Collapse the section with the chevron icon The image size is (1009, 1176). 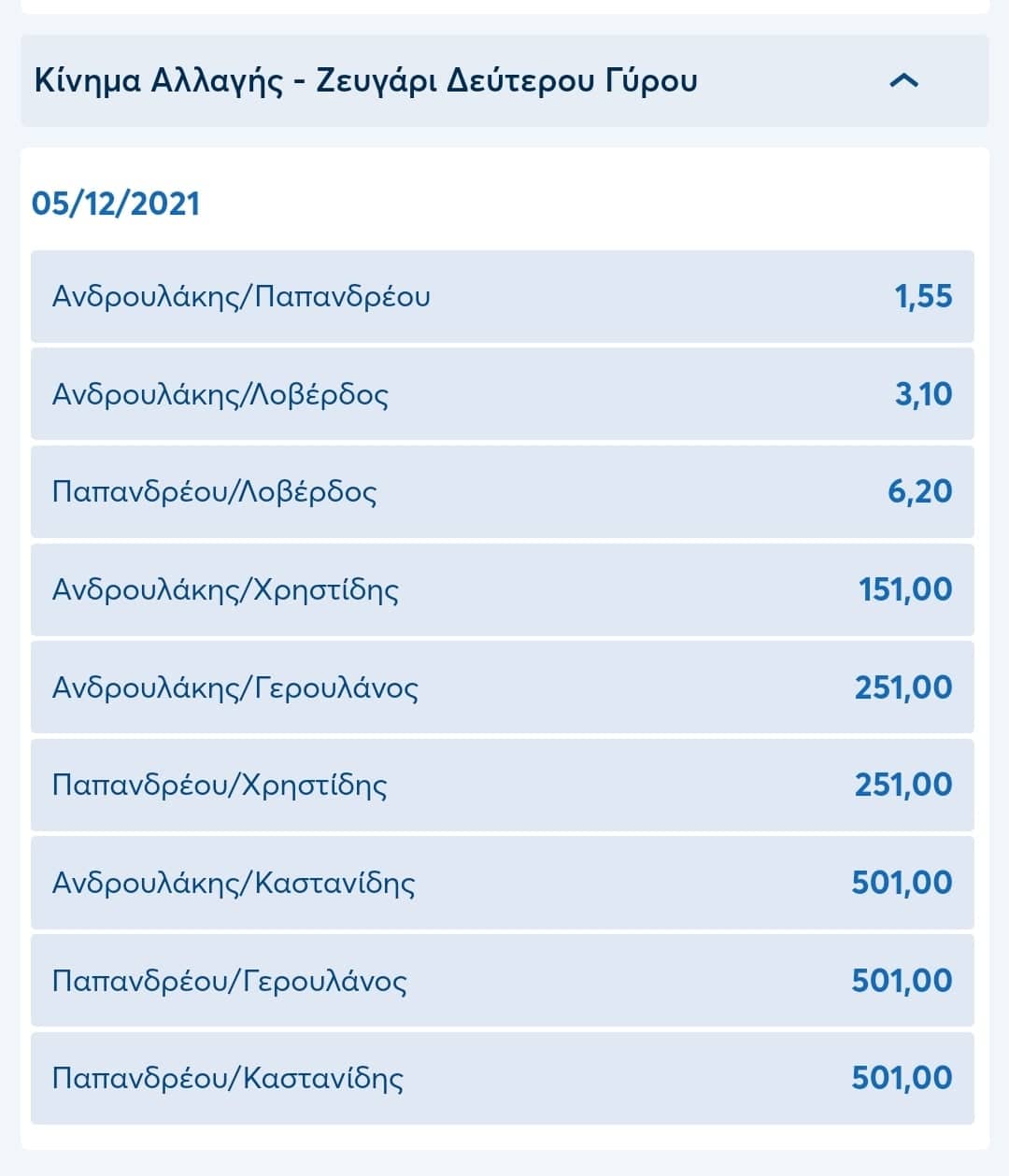coord(903,81)
